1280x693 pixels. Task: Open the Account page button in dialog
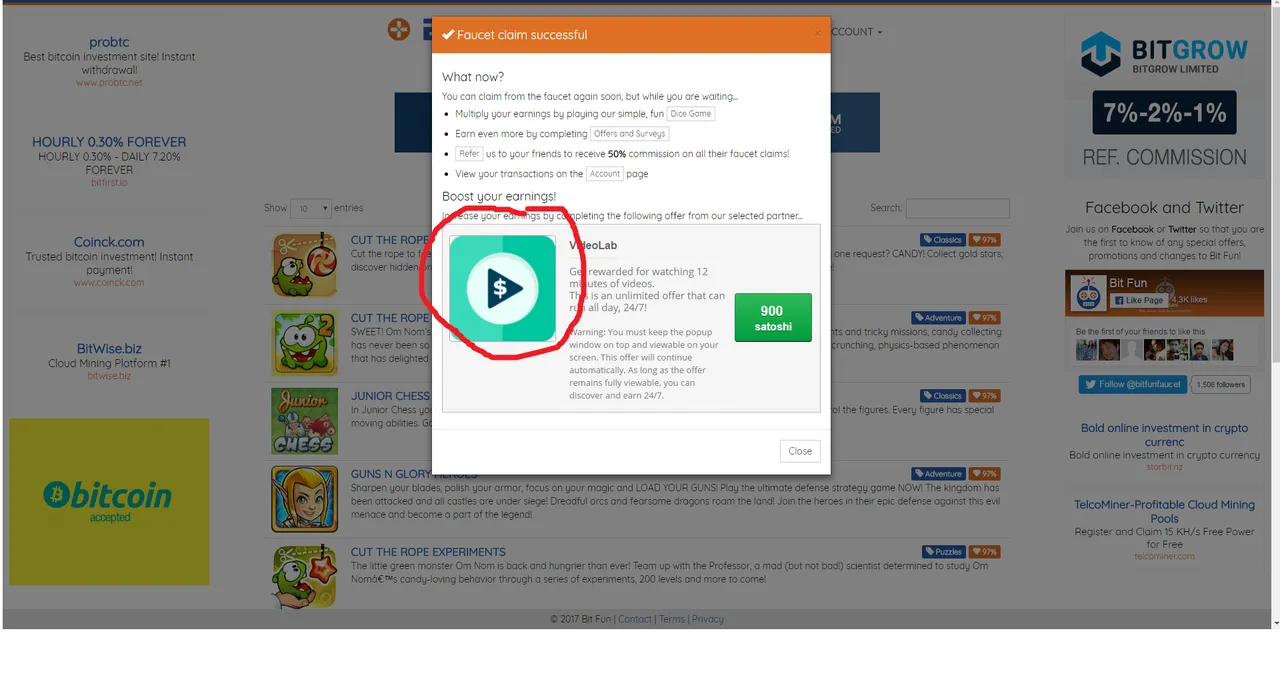(x=605, y=174)
